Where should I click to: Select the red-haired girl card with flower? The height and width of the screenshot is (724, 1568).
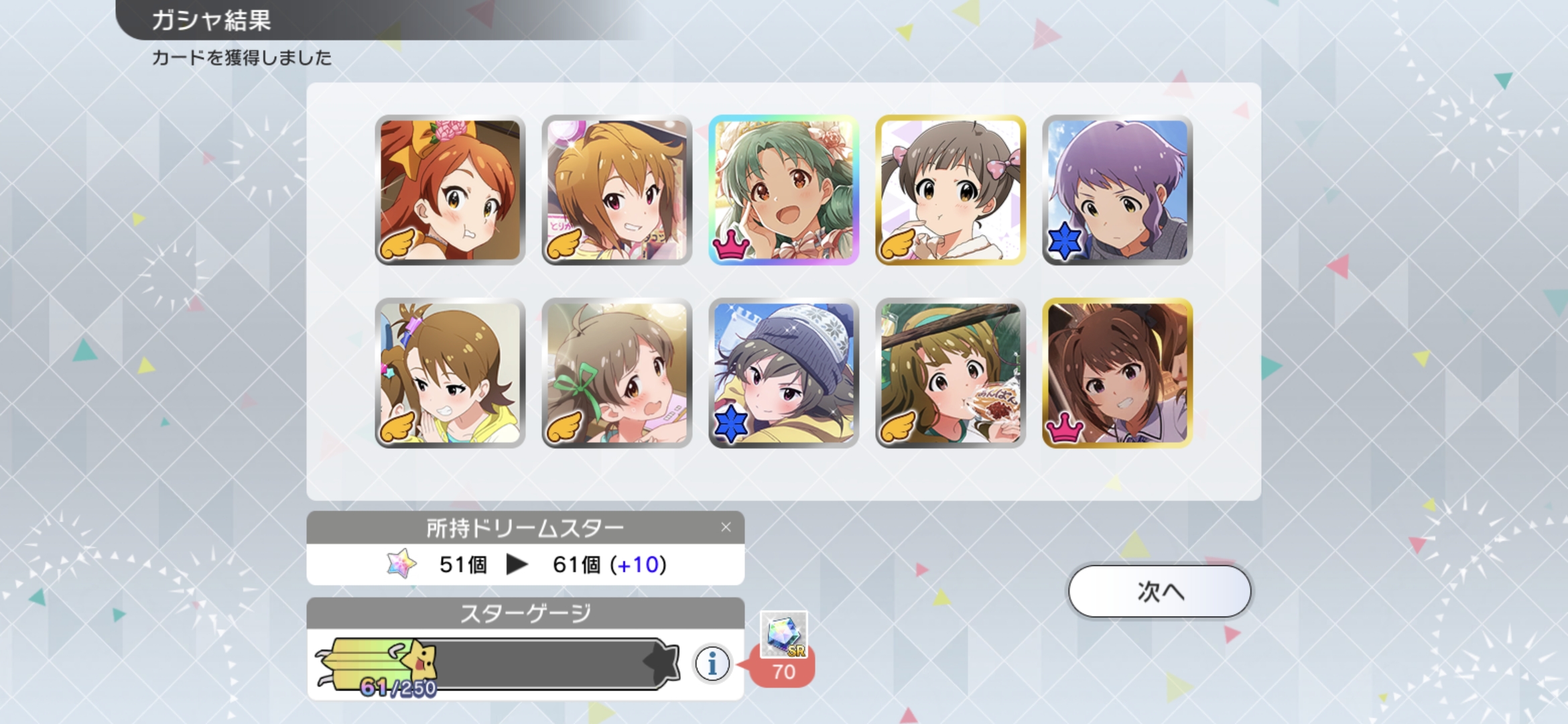(450, 190)
